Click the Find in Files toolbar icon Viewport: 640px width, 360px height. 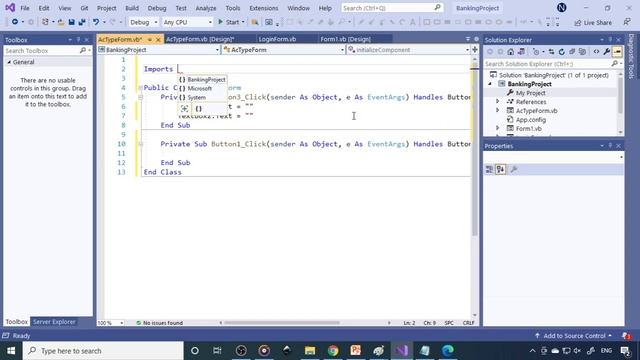click(x=255, y=22)
